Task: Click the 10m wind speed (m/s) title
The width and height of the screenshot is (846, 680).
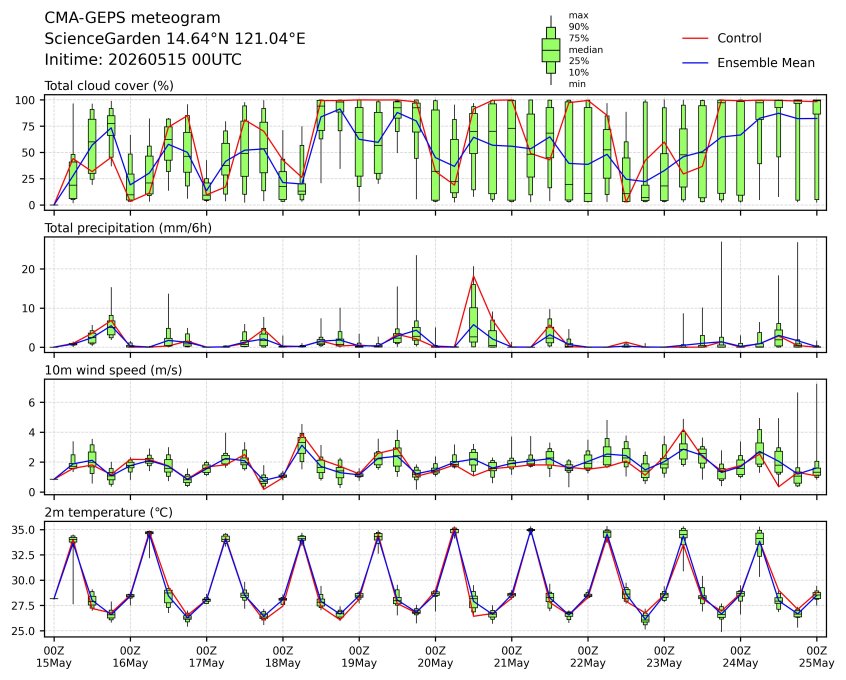Action: tap(113, 370)
